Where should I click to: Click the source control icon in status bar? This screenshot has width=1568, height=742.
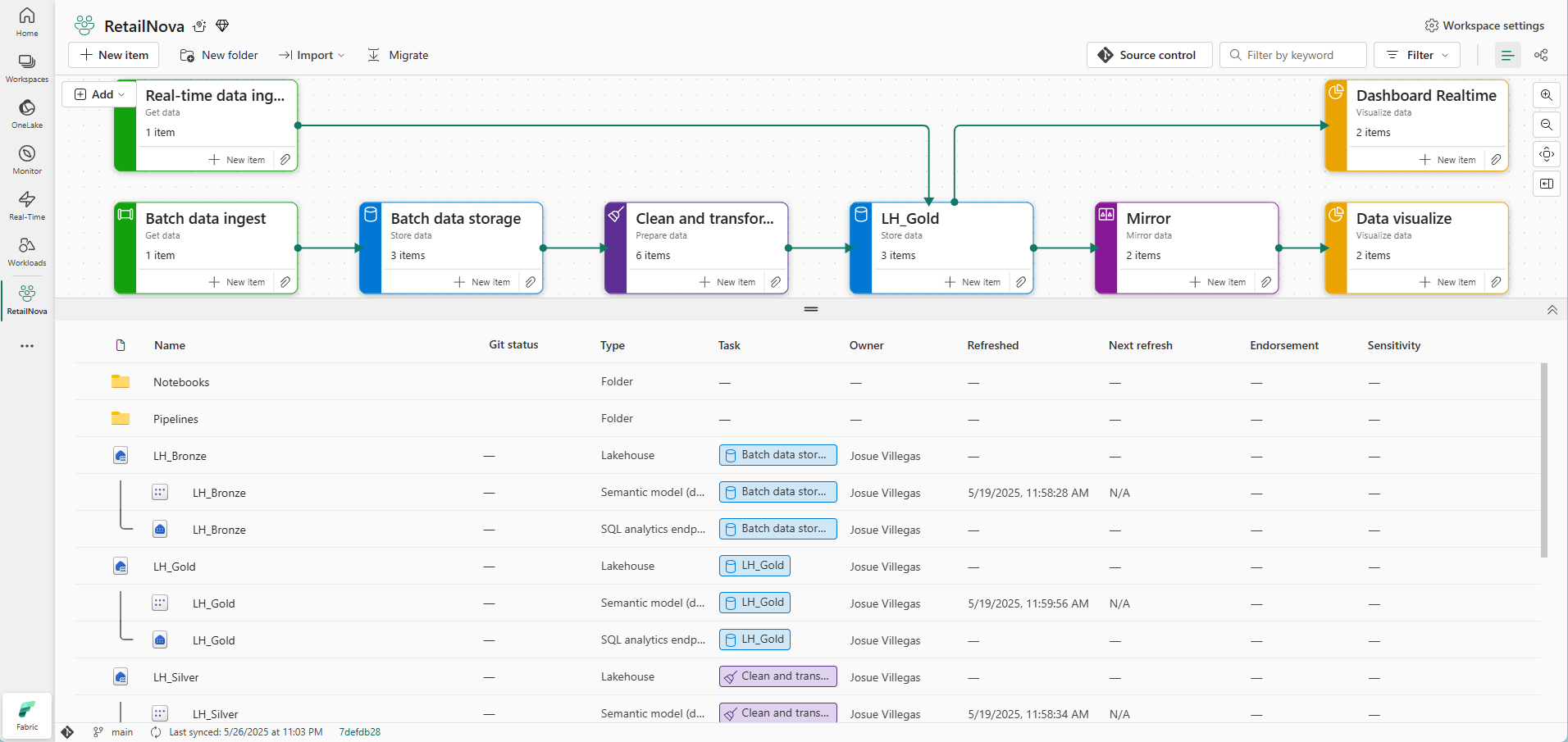(67, 732)
